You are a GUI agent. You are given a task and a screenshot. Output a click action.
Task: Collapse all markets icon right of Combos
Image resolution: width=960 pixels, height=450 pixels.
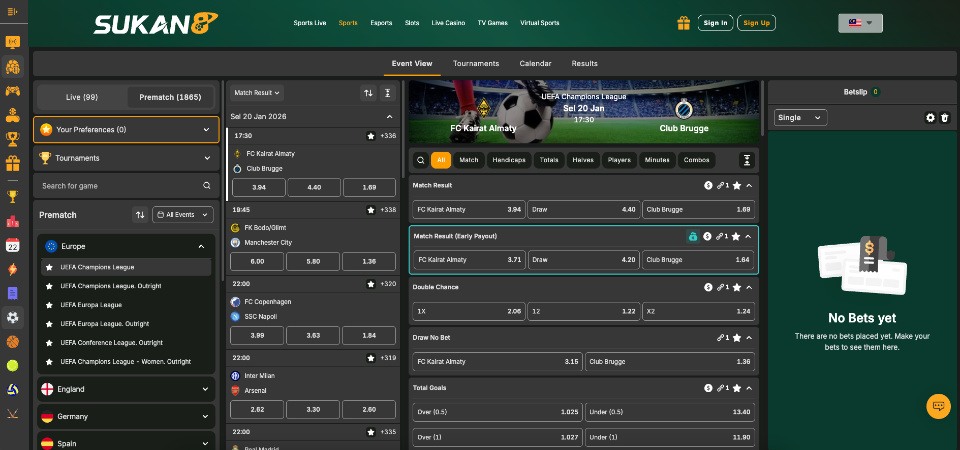coord(746,160)
